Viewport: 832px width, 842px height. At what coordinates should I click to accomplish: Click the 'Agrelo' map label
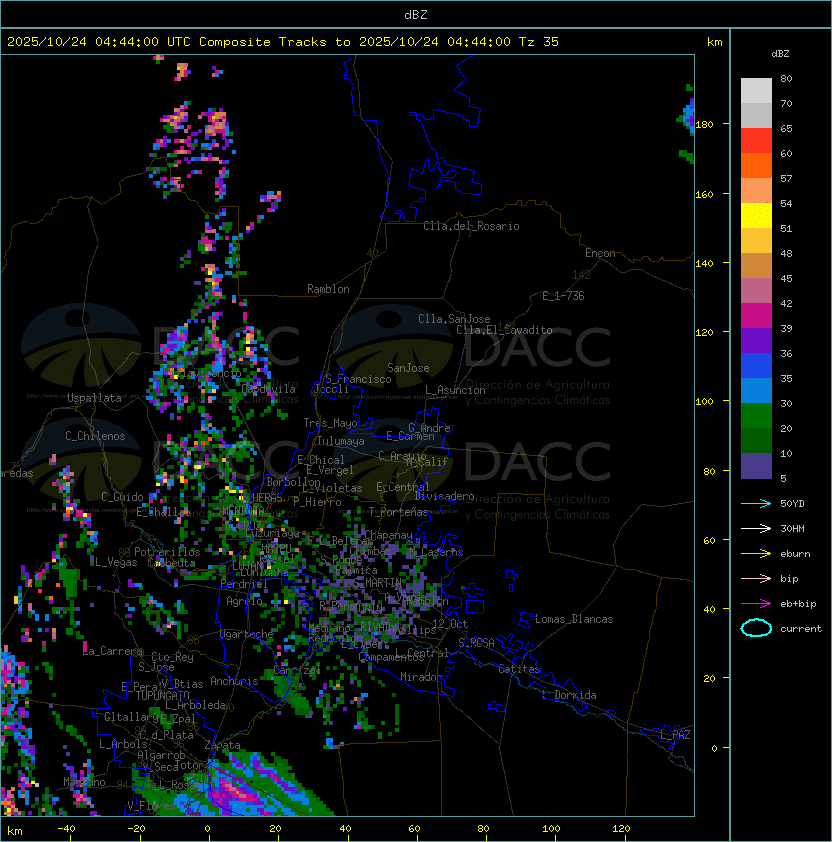click(x=244, y=601)
